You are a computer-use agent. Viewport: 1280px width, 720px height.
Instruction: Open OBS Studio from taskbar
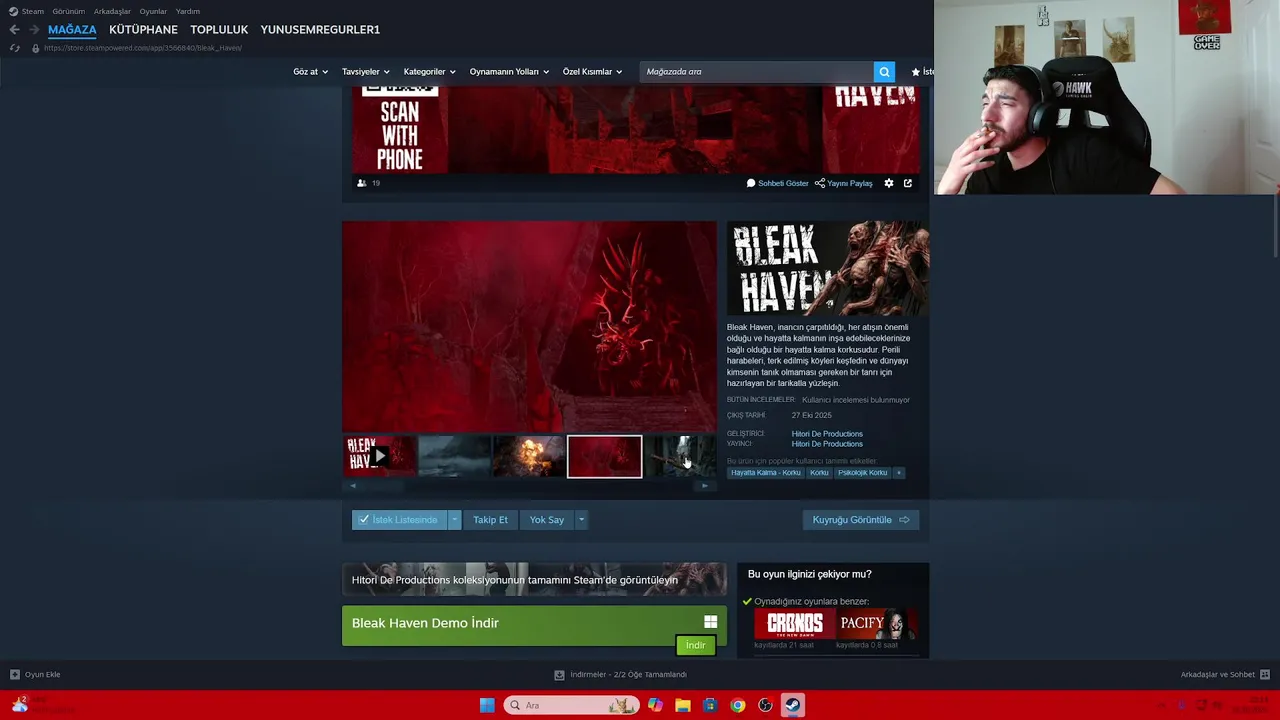765,705
